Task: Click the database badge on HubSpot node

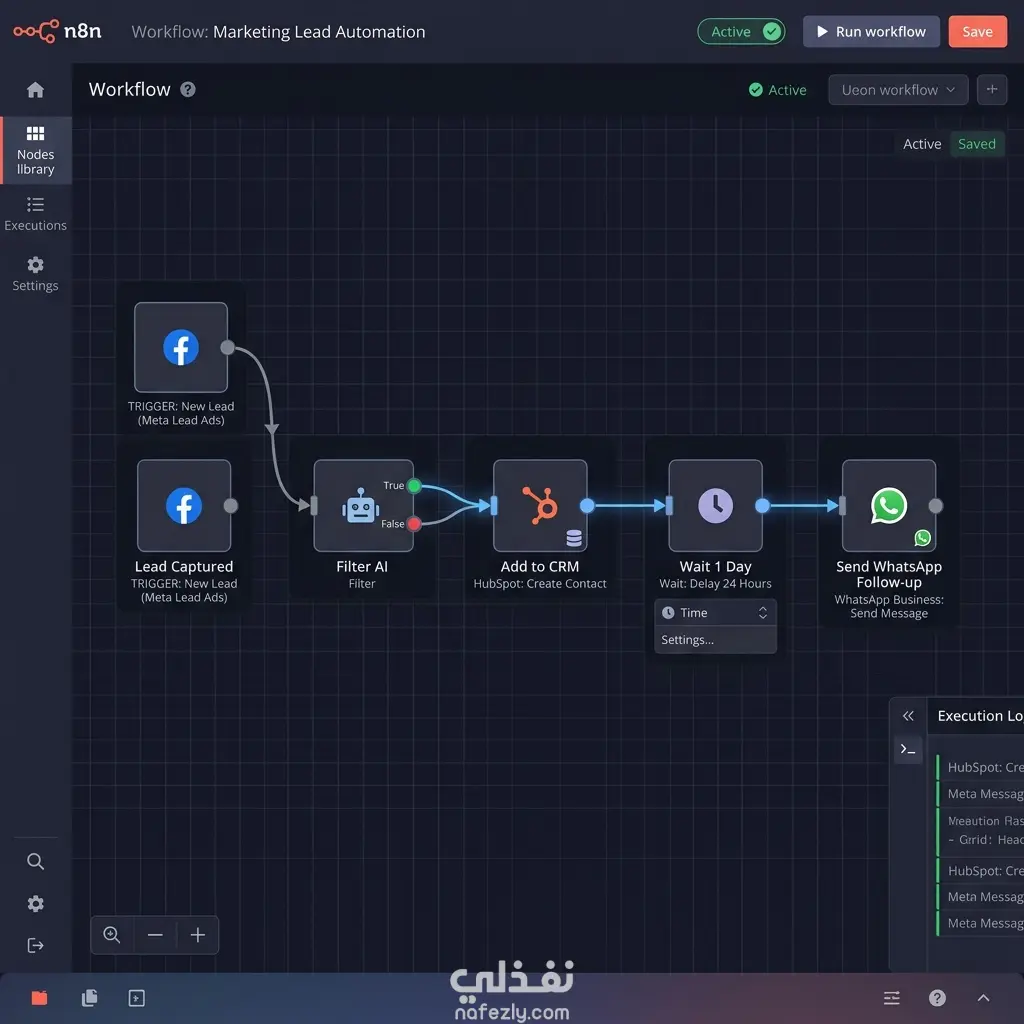Action: pos(573,537)
